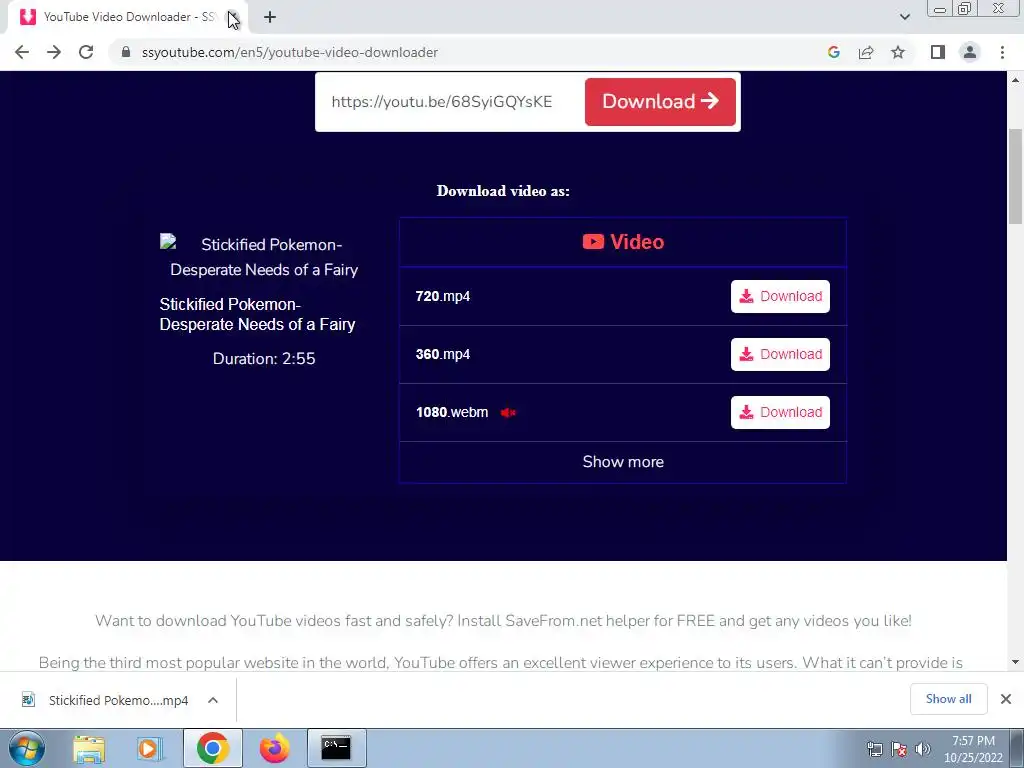Click the scrollbar down arrow
The image size is (1024, 768).
pyautogui.click(x=1016, y=662)
